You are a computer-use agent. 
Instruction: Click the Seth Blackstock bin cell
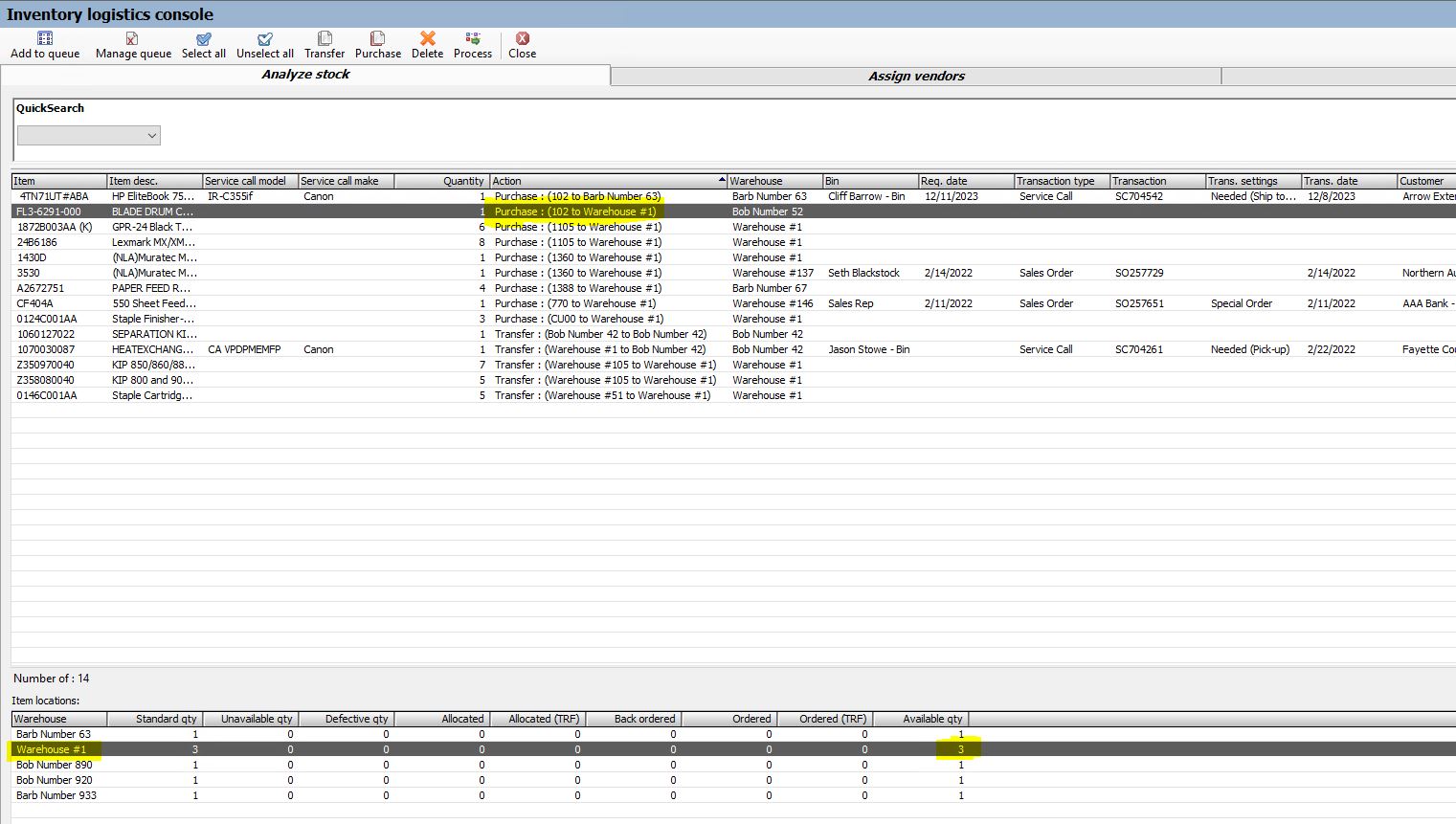pos(863,273)
